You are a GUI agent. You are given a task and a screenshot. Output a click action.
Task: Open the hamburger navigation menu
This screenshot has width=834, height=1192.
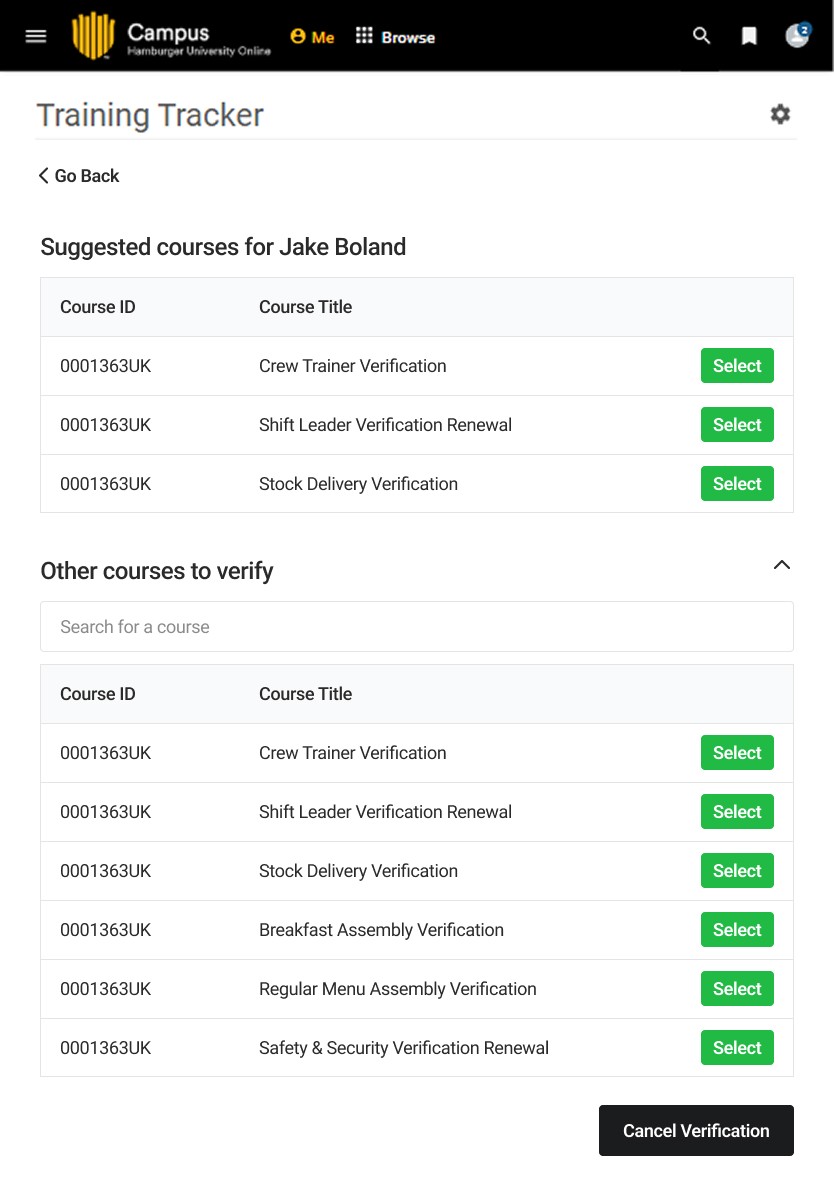(x=36, y=36)
